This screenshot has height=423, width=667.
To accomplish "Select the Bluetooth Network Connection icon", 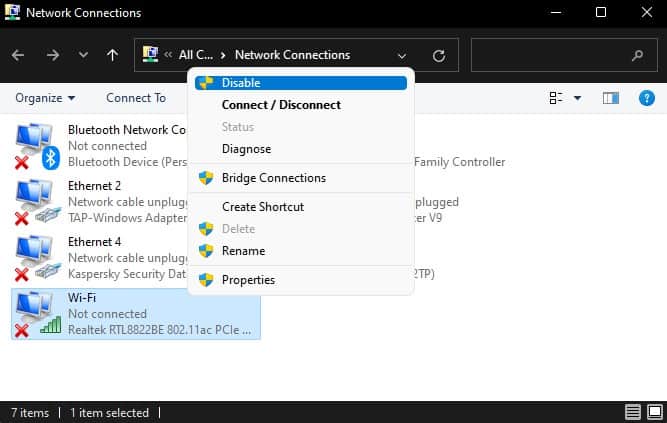I will pyautogui.click(x=37, y=146).
